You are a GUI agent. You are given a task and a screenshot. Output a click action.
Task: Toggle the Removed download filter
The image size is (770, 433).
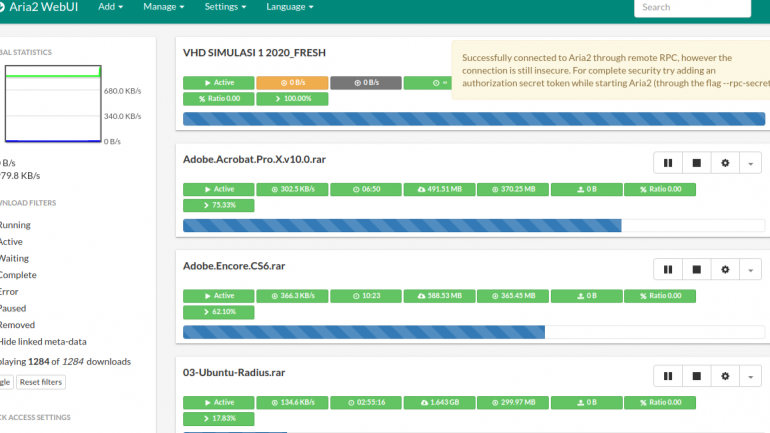click(x=17, y=325)
